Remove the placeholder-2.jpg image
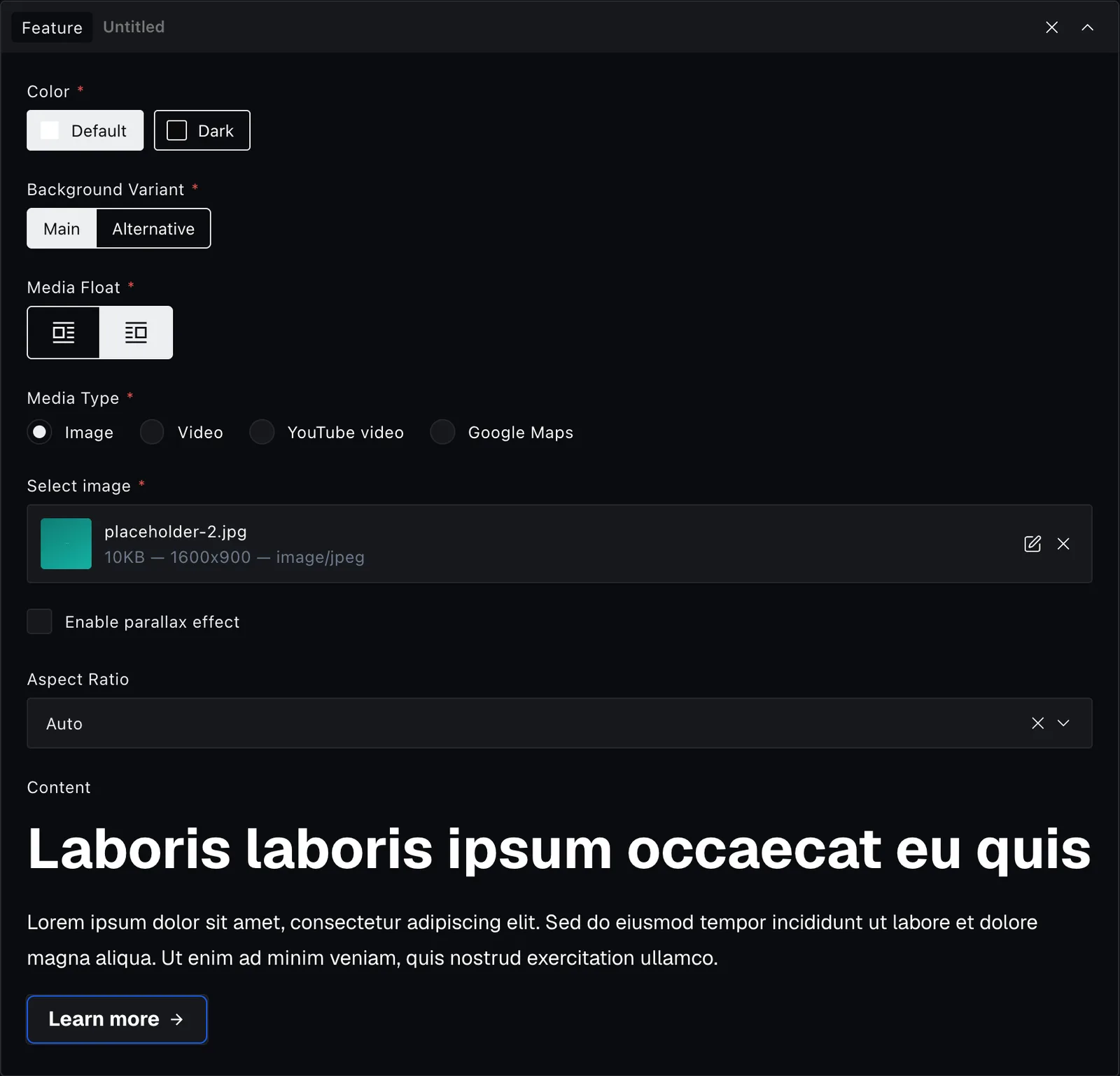 pos(1063,544)
